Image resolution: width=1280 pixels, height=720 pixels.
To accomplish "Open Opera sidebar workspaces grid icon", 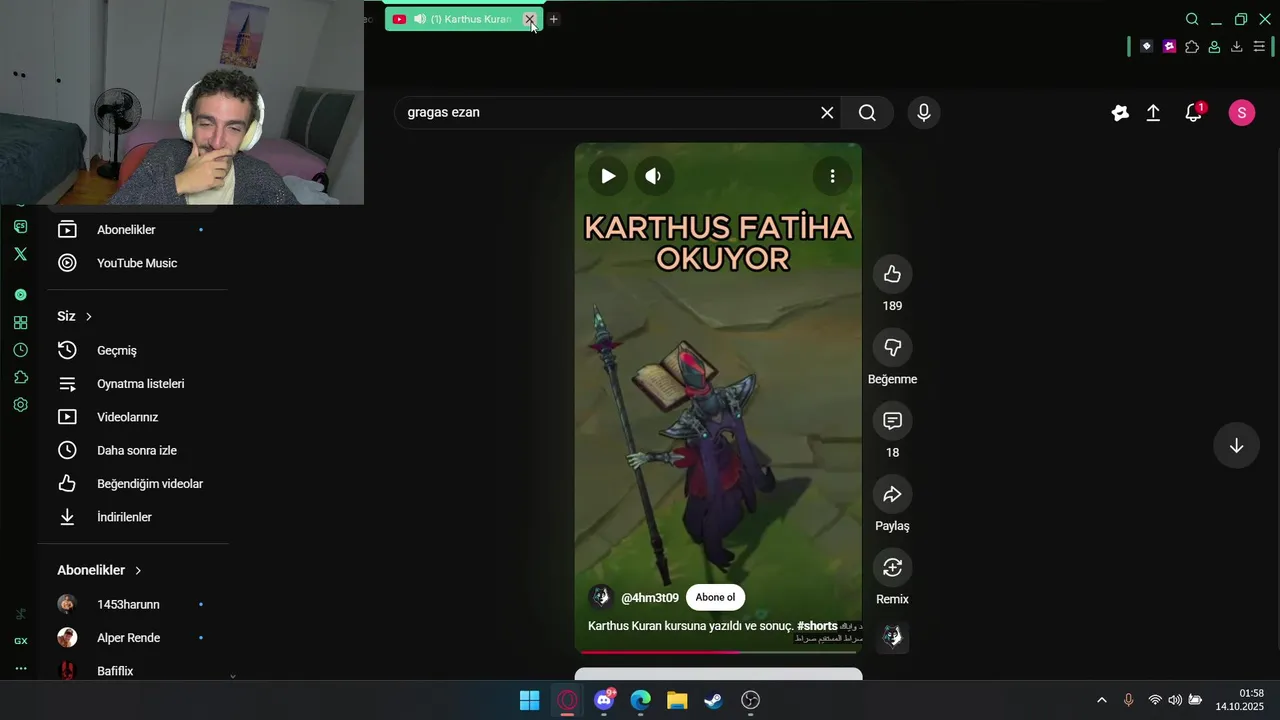I will pyautogui.click(x=20, y=322).
